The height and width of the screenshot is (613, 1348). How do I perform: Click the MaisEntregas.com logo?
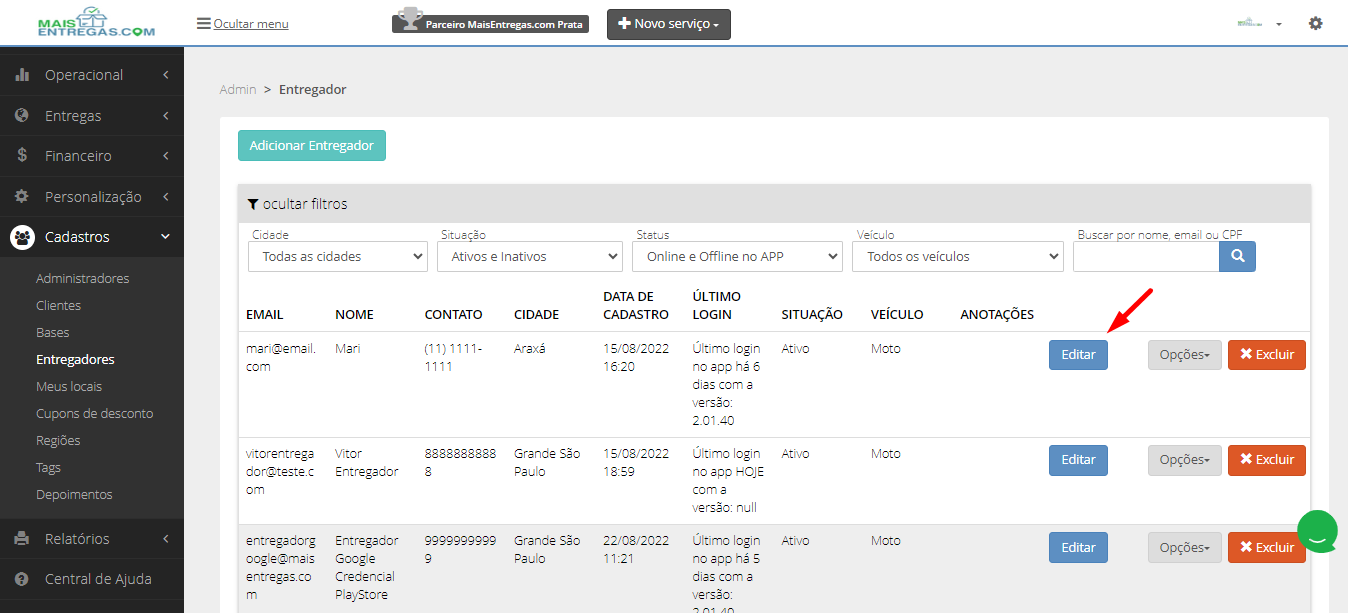click(x=95, y=22)
